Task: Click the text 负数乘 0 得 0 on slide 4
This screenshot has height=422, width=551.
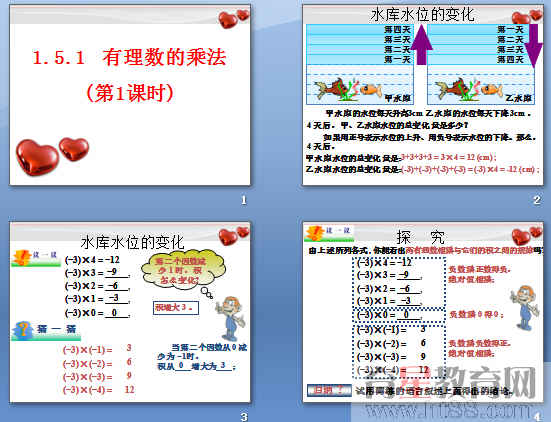Action: click(477, 314)
